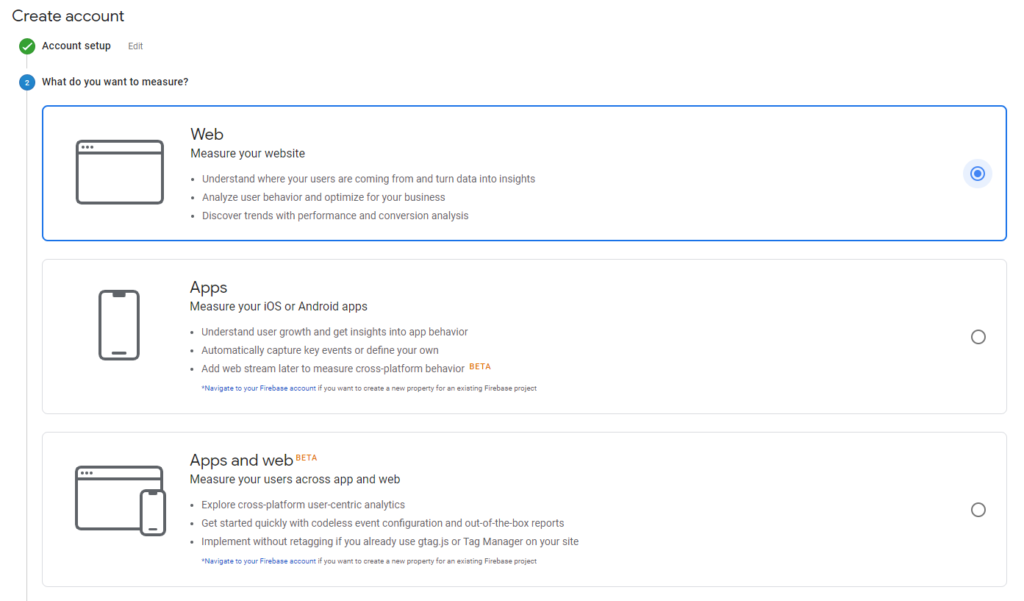This screenshot has width=1024, height=601.
Task: Click Measure your users across app and web
Action: coord(295,479)
